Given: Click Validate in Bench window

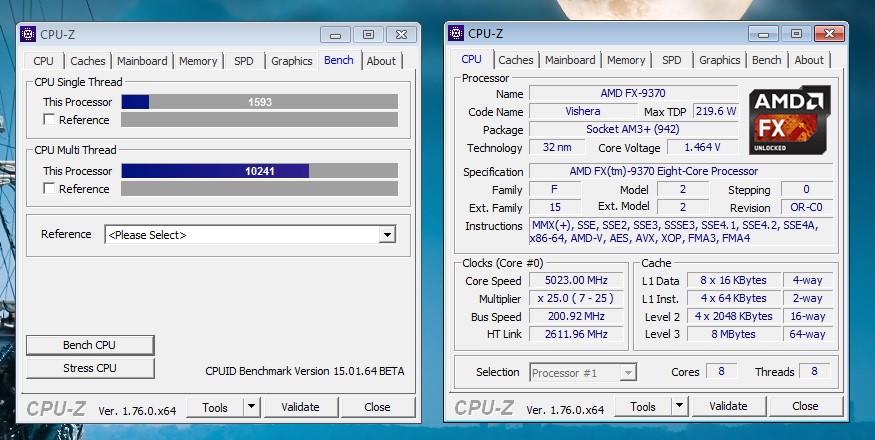Looking at the screenshot, I should point(300,407).
